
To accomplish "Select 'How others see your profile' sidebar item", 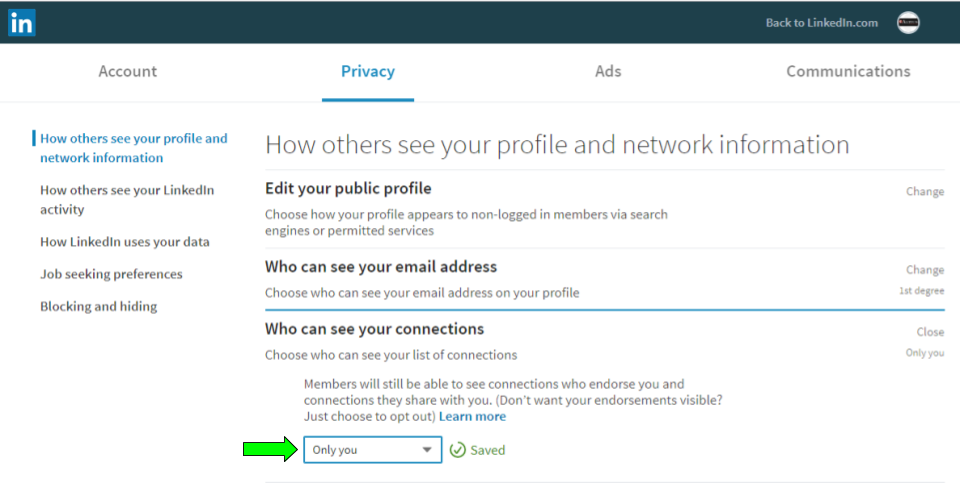I will 133,148.
